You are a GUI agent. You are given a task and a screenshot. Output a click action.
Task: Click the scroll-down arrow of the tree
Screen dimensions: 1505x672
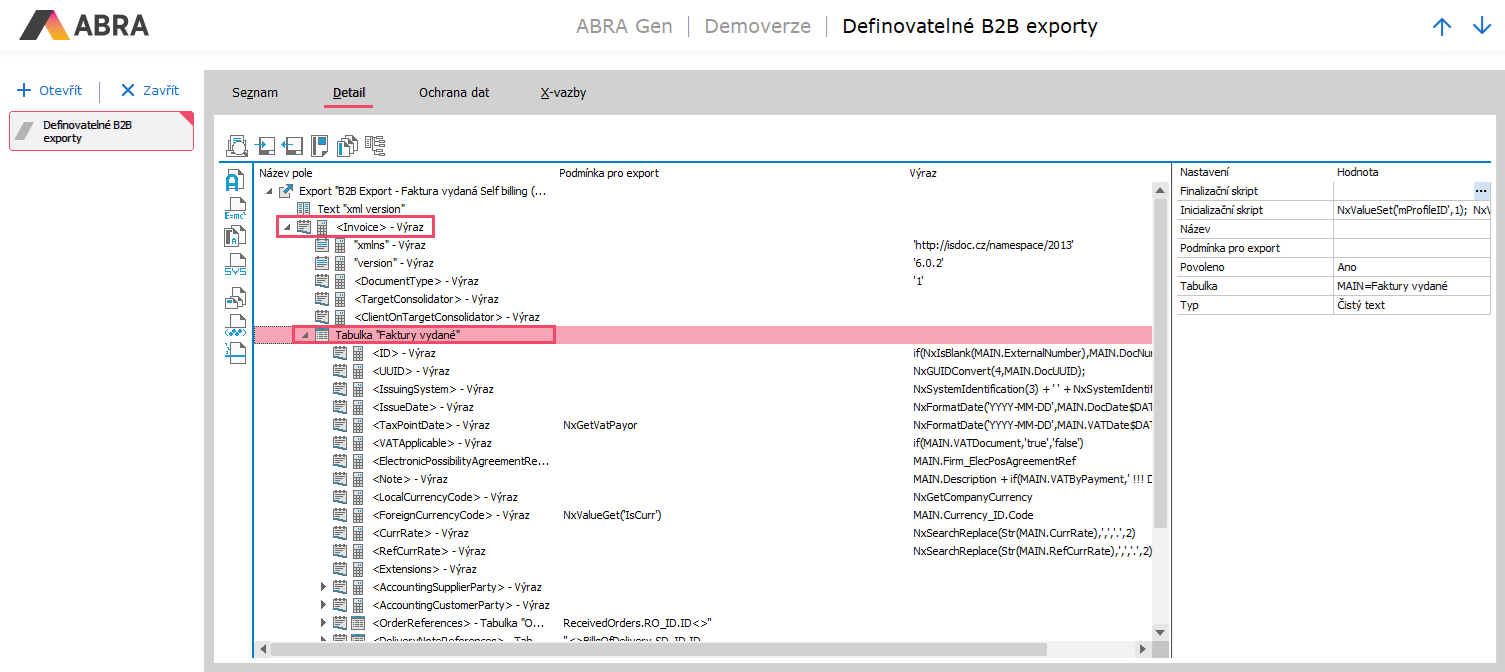point(1160,632)
